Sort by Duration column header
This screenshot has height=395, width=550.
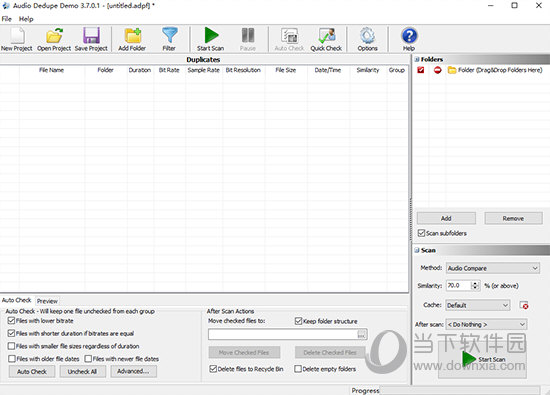tap(140, 70)
